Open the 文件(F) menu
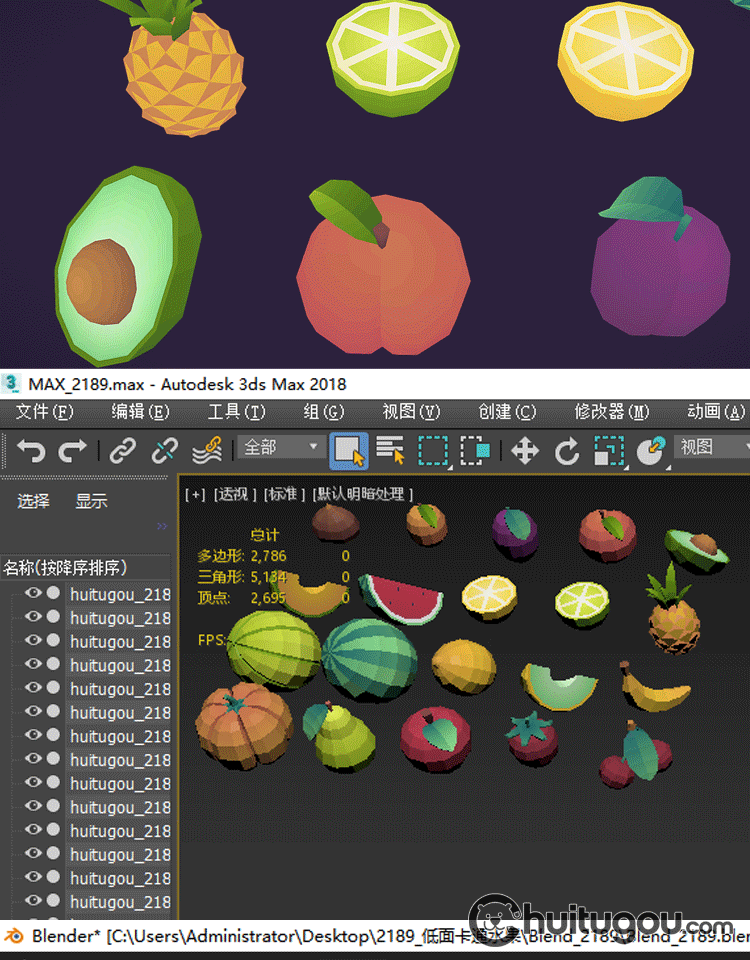This screenshot has height=960, width=750. [45, 412]
